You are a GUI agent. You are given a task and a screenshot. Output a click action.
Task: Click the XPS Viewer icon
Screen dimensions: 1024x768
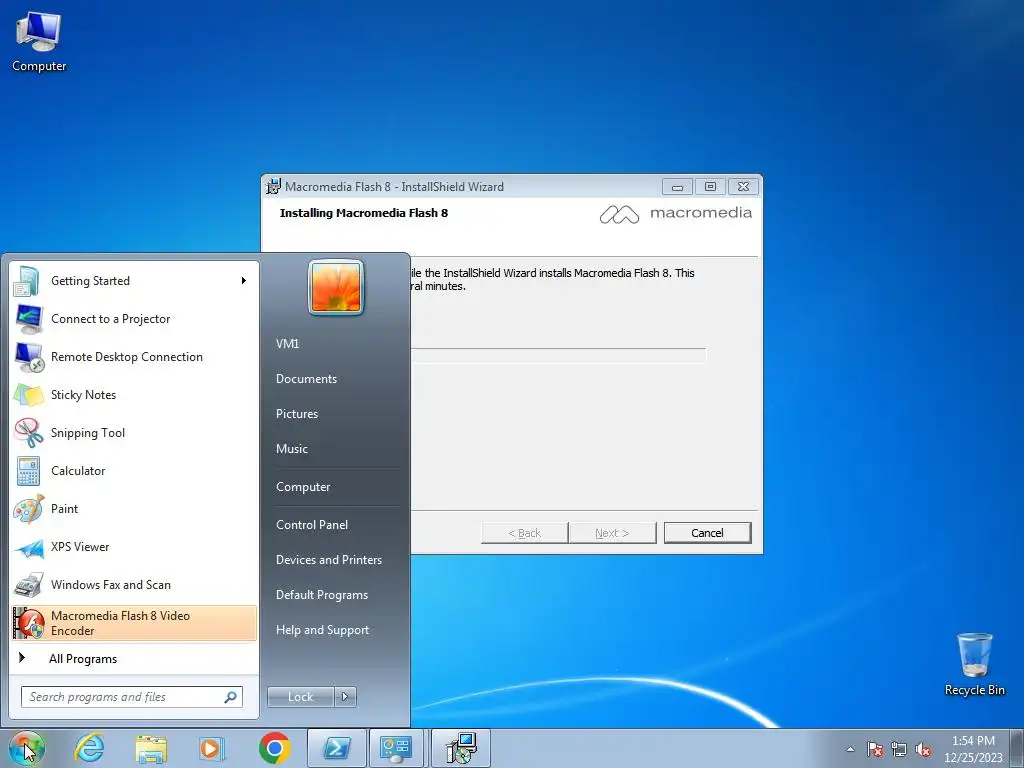[29, 547]
